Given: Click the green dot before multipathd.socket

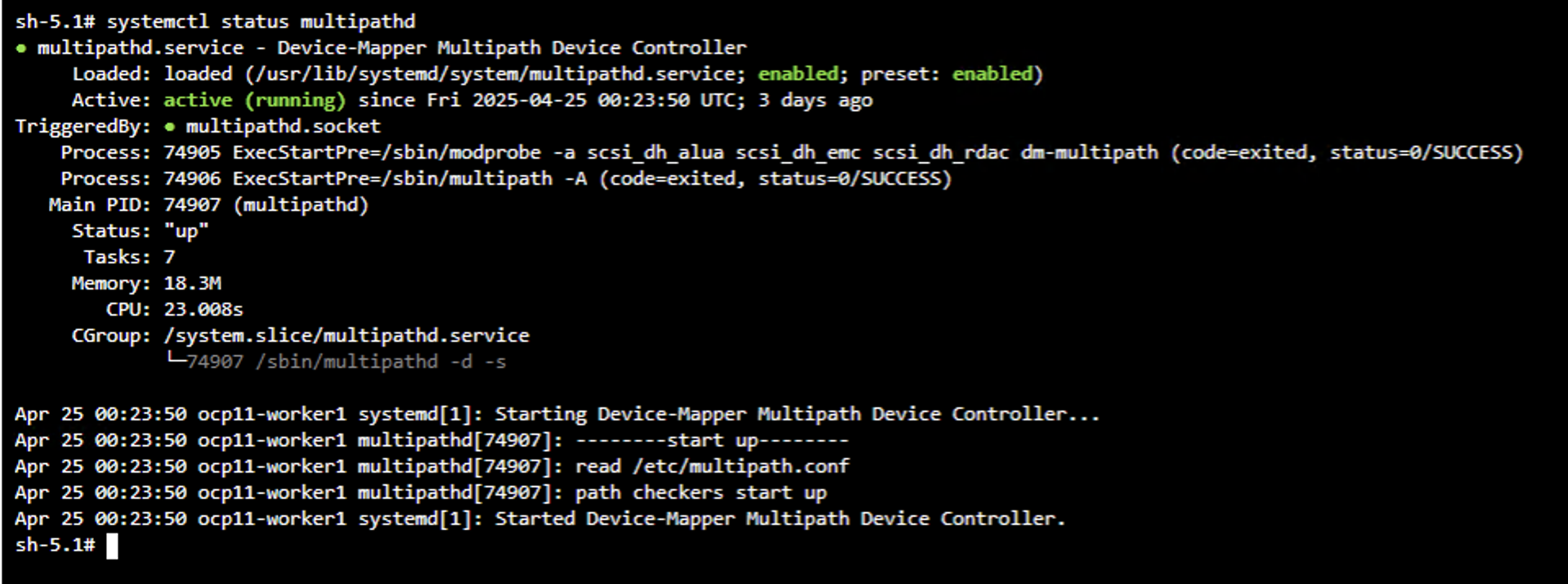Looking at the screenshot, I should (169, 127).
